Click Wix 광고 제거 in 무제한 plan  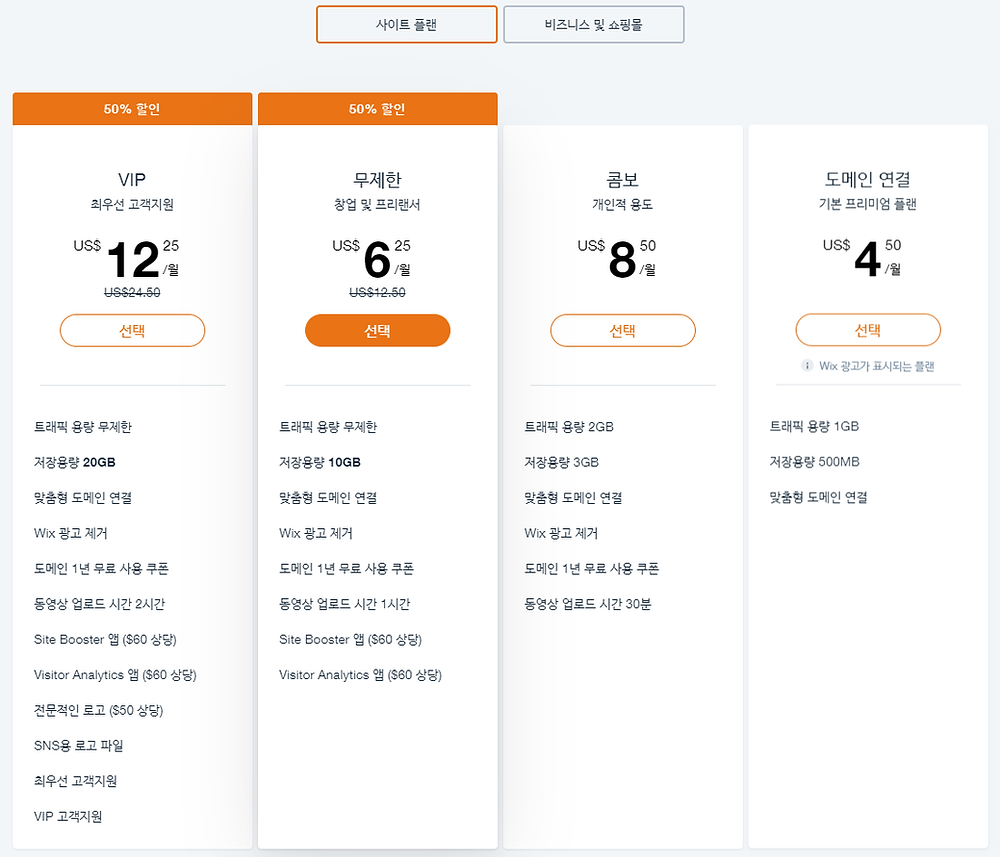316,533
